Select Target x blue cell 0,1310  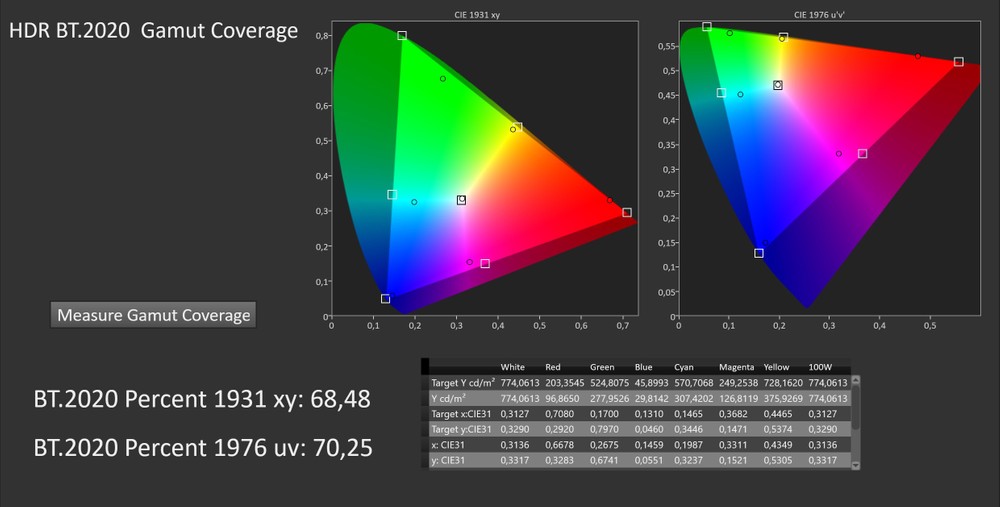[x=649, y=414]
